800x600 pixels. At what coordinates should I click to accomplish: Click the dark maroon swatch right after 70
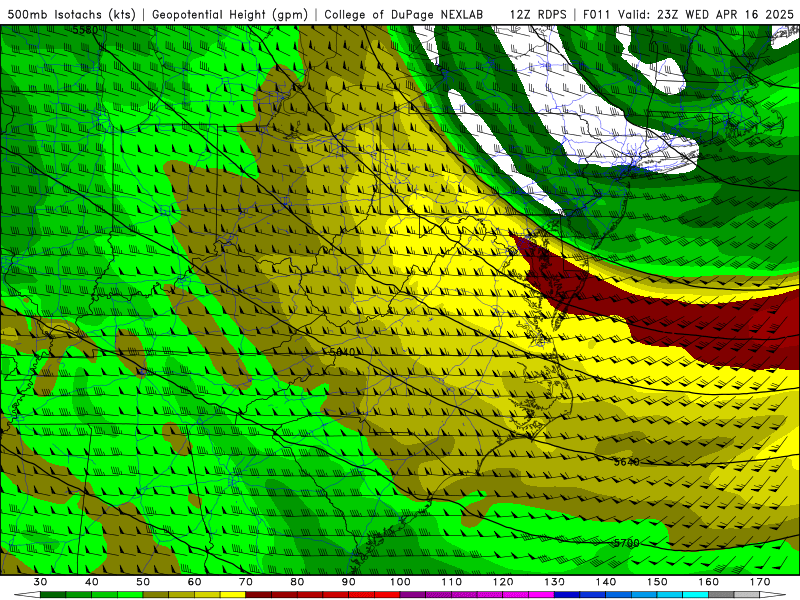pyautogui.click(x=259, y=595)
